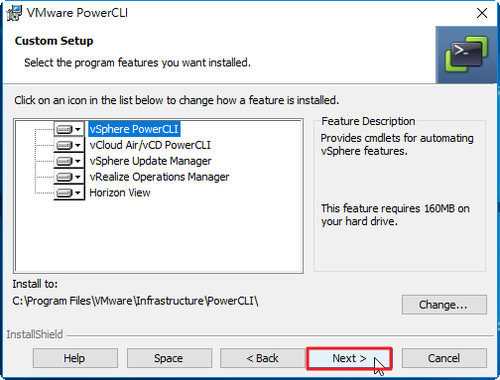Click the Next > button

point(349,358)
